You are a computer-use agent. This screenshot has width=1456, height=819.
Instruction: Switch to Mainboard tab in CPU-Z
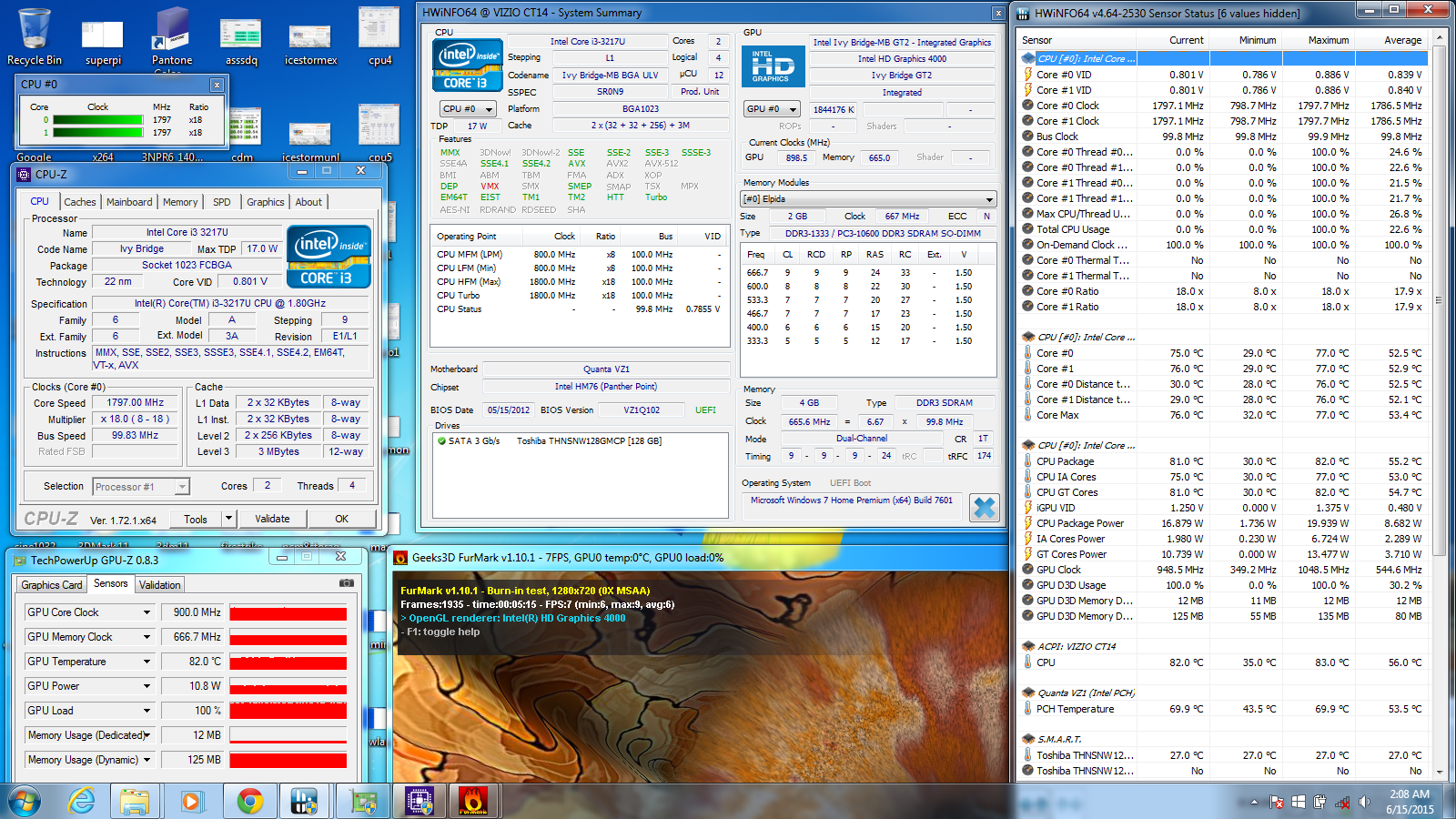[x=129, y=202]
